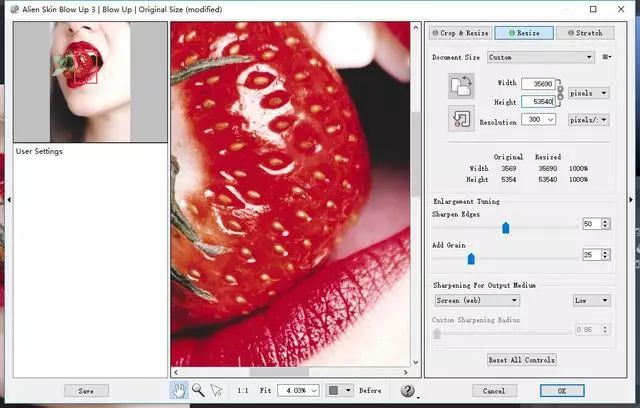Switch to the Stretch tab

click(585, 33)
